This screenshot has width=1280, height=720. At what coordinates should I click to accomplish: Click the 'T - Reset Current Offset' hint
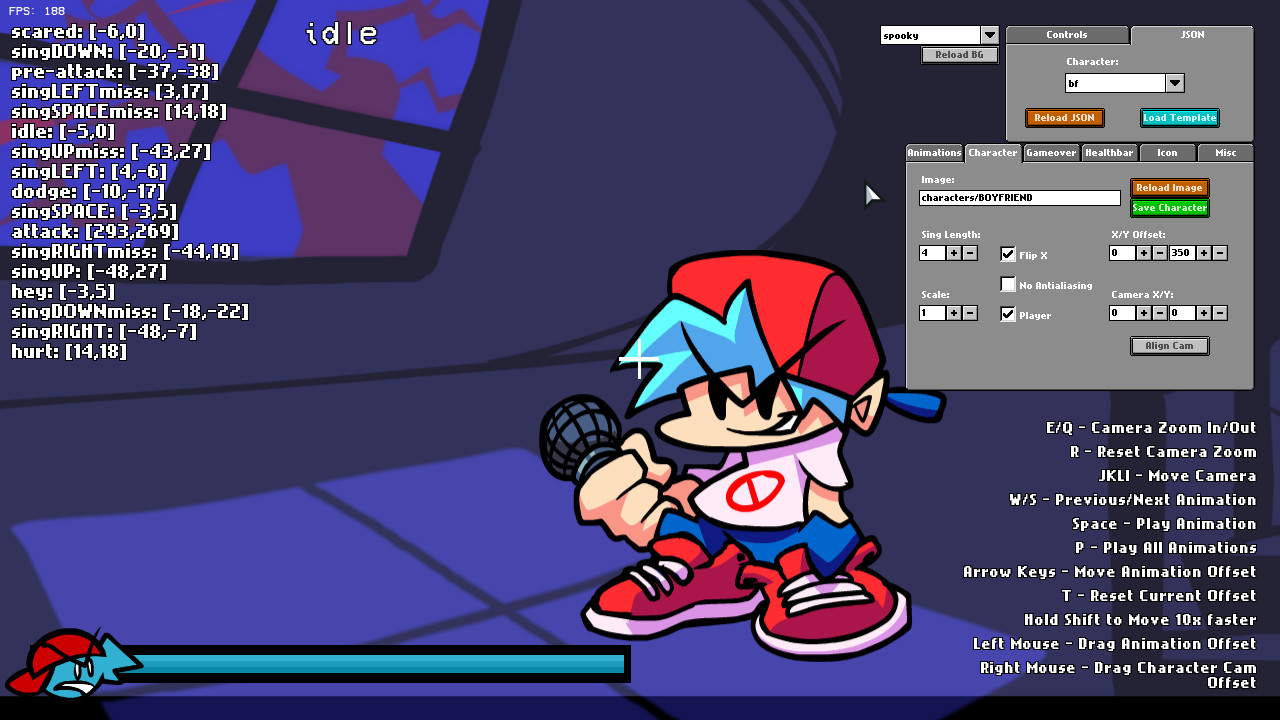(x=1159, y=595)
